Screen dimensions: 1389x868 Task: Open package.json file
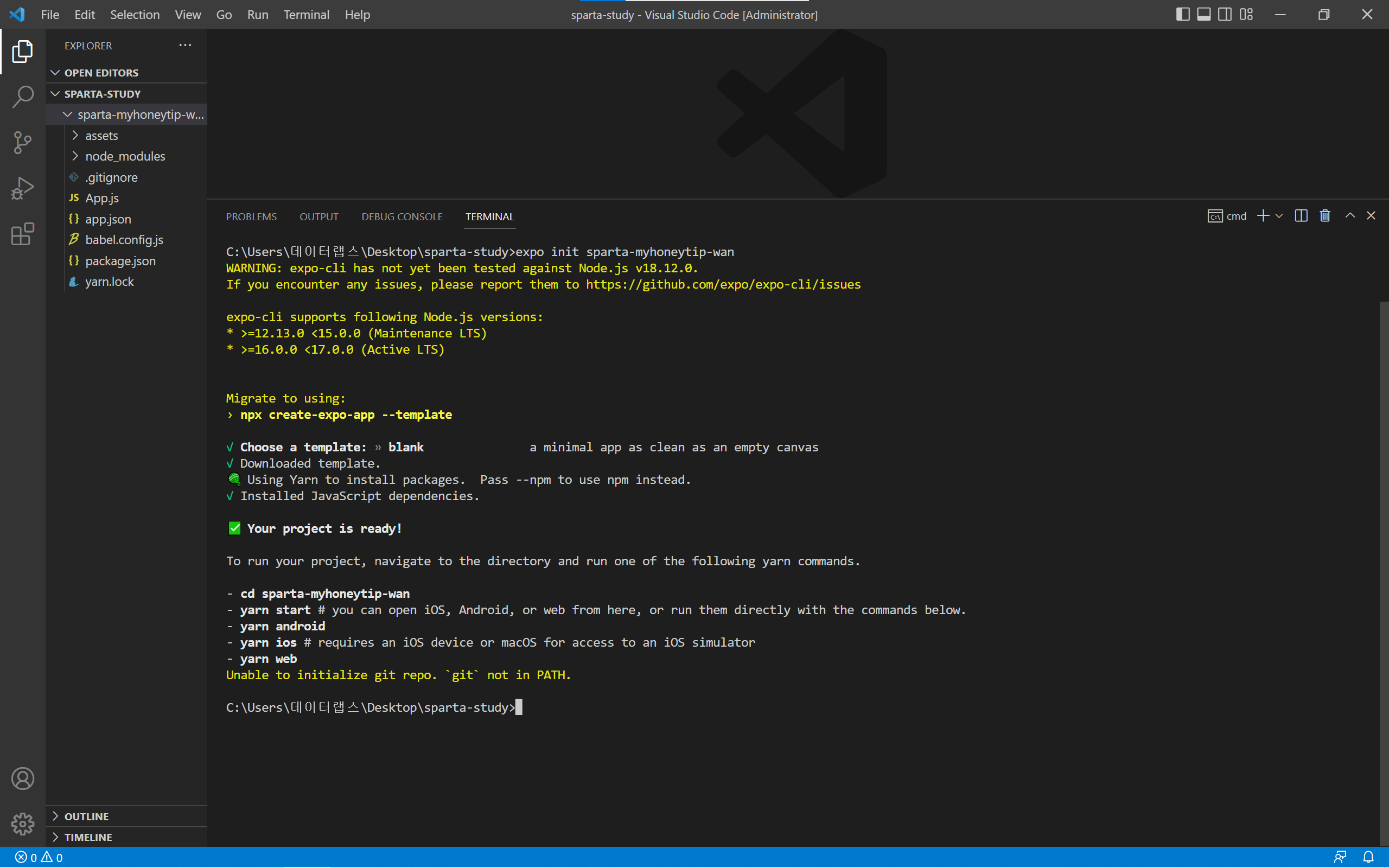tap(126, 260)
